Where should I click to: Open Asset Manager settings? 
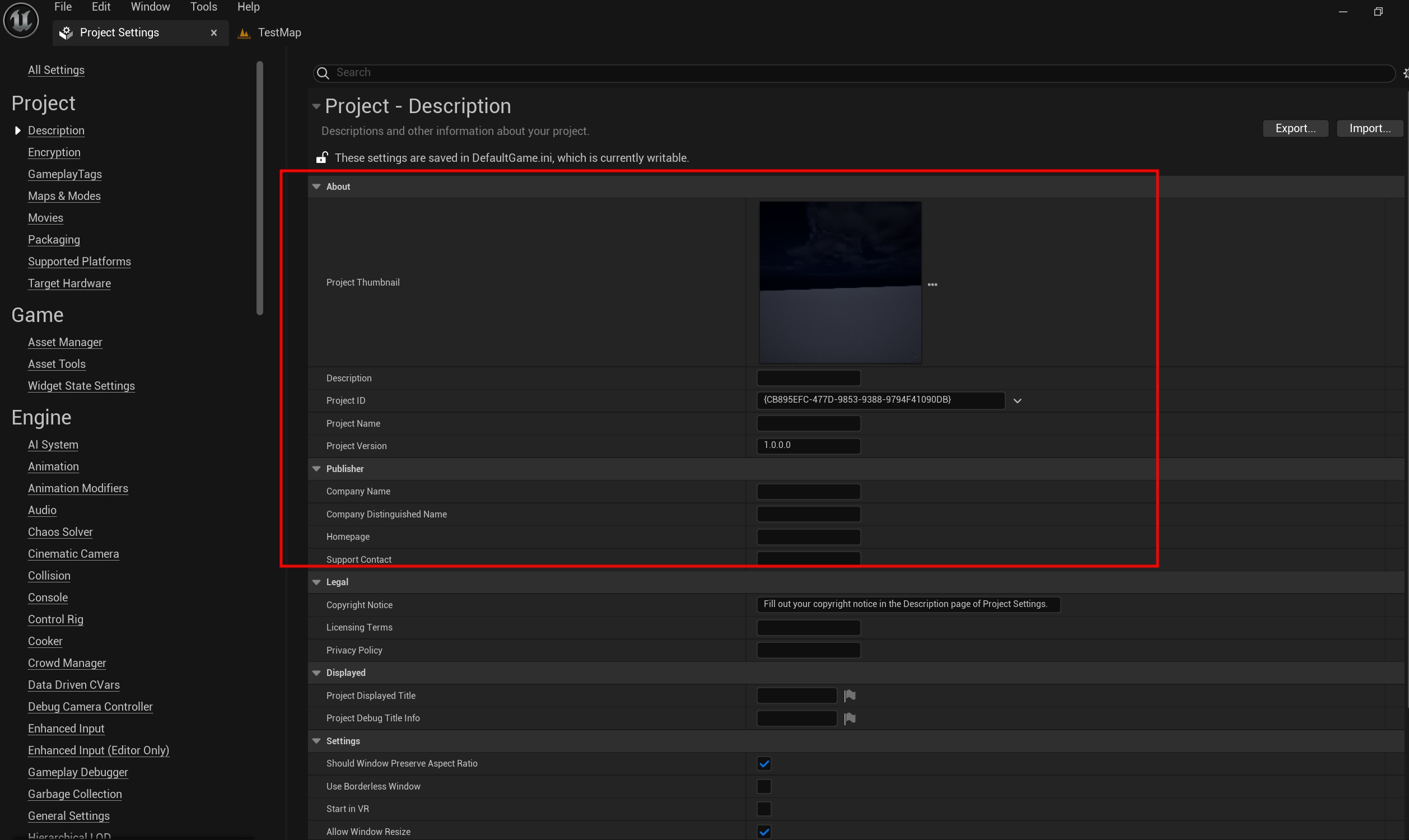65,343
